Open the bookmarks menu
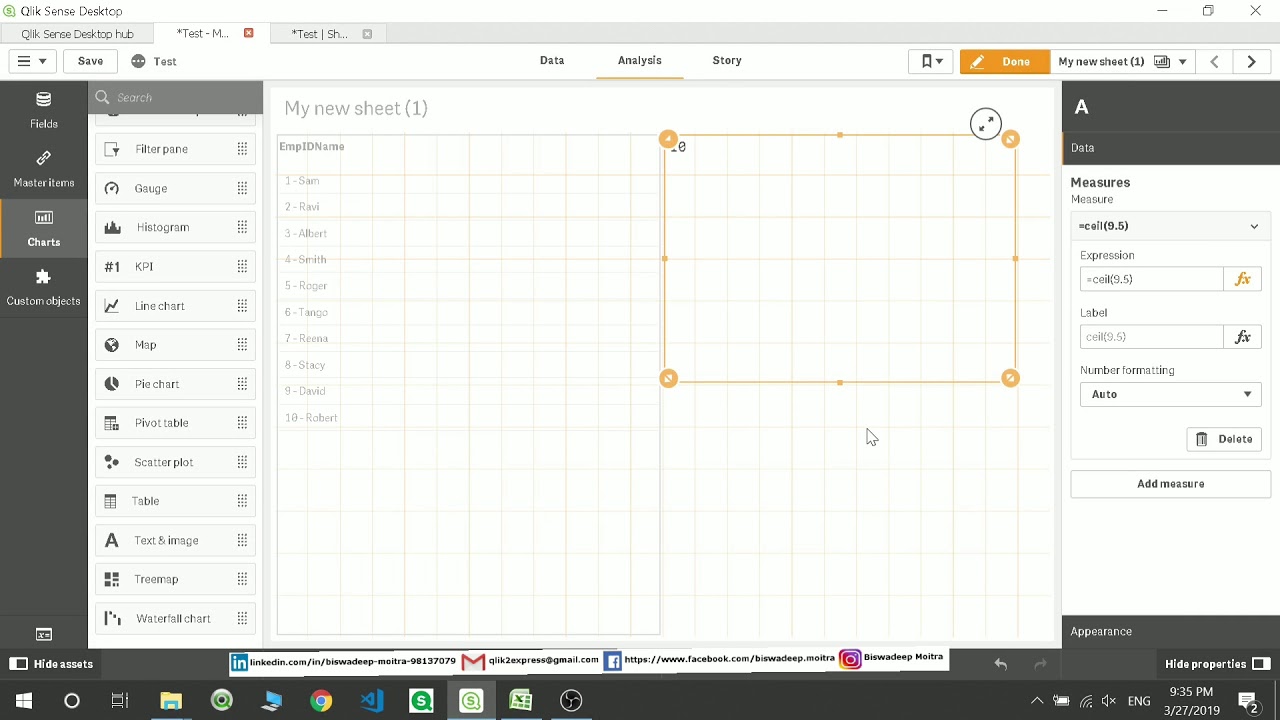 [x=932, y=61]
